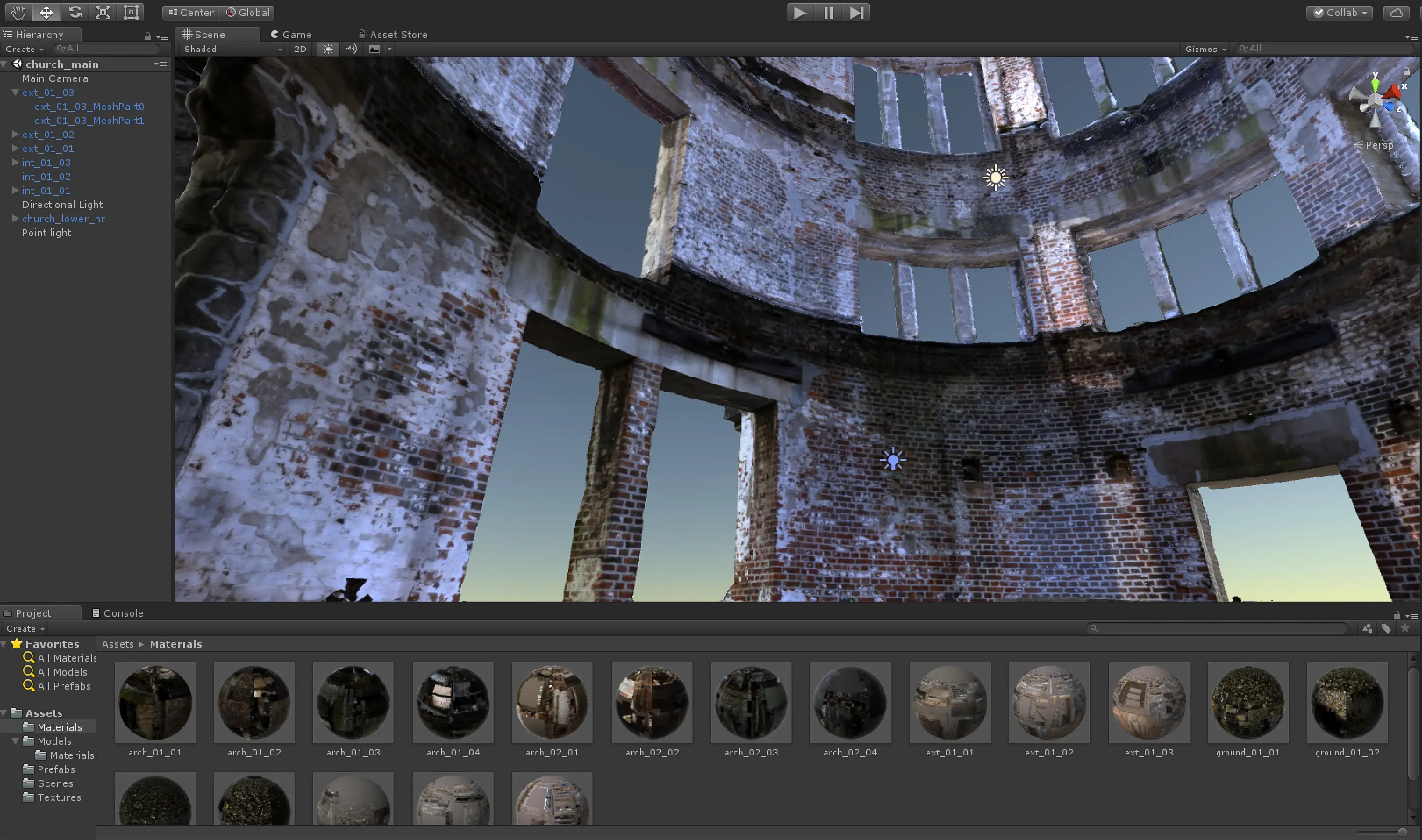
Task: Toggle Global handle rotation button
Action: [248, 12]
